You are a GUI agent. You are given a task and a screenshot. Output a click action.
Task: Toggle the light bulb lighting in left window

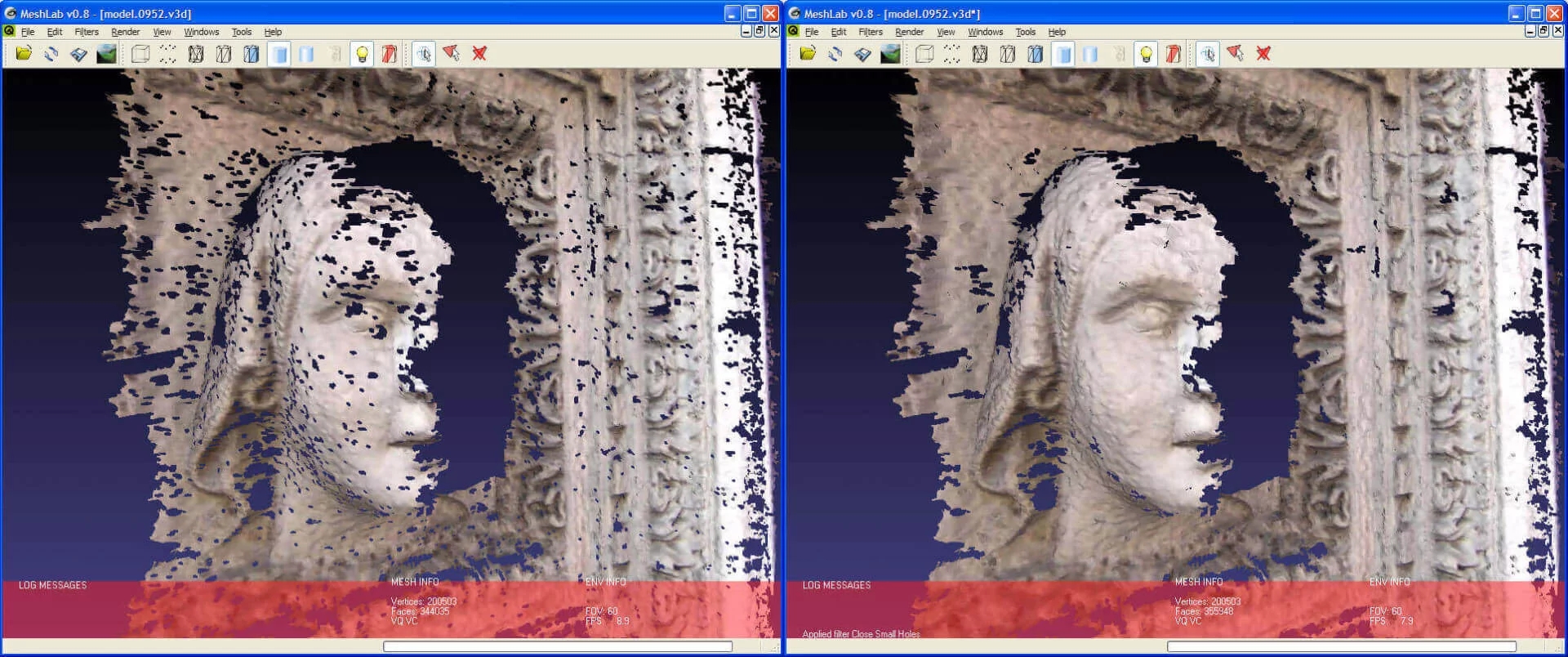[x=362, y=54]
